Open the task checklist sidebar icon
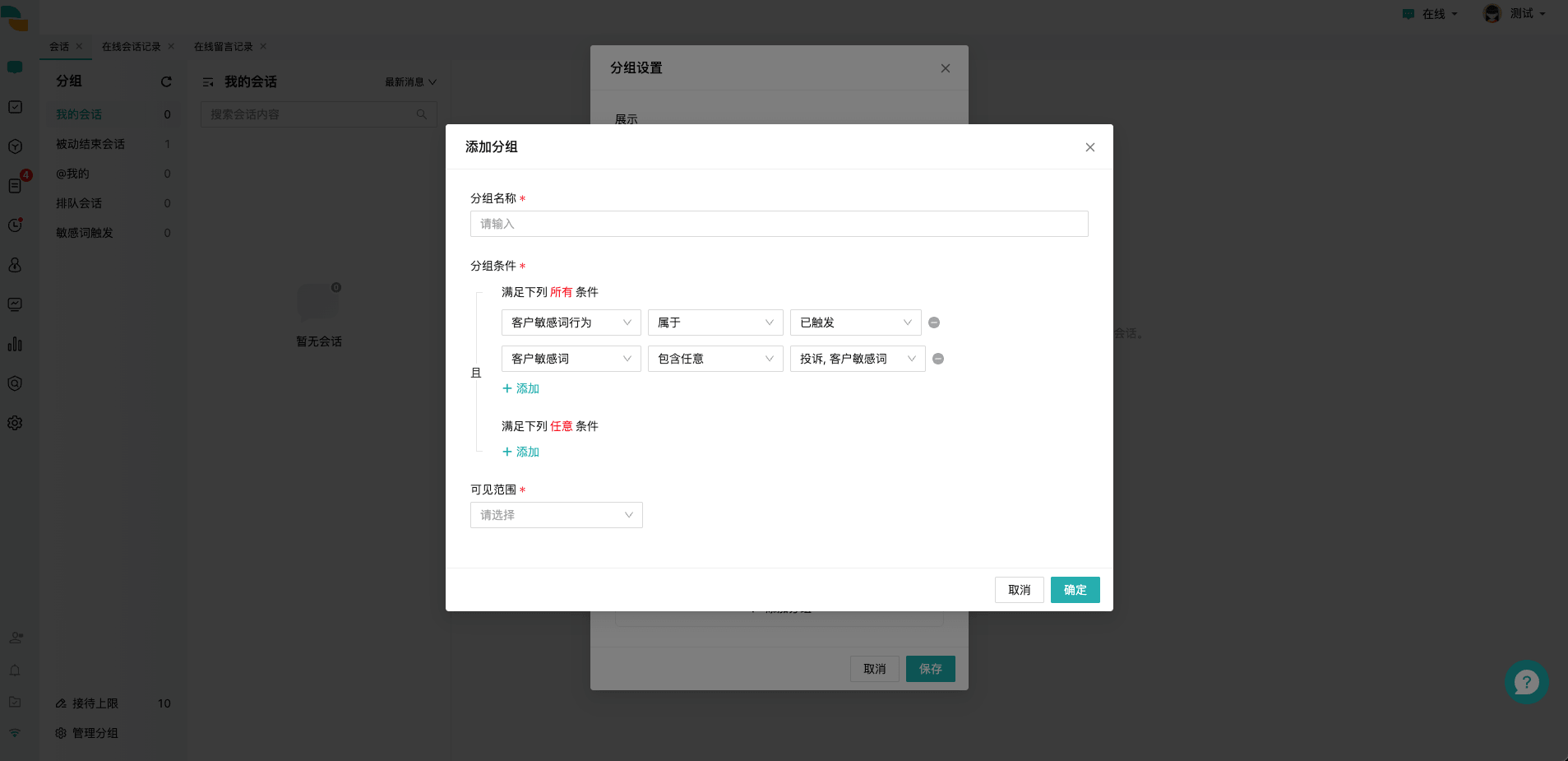Screen dimensions: 1568x761 click(x=15, y=107)
